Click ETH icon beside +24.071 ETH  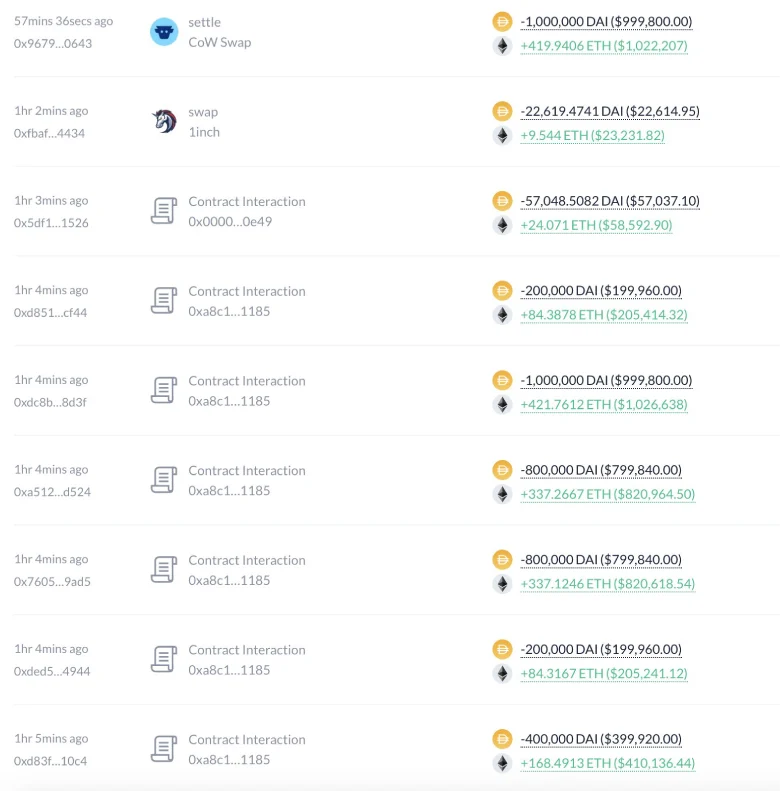click(x=502, y=226)
